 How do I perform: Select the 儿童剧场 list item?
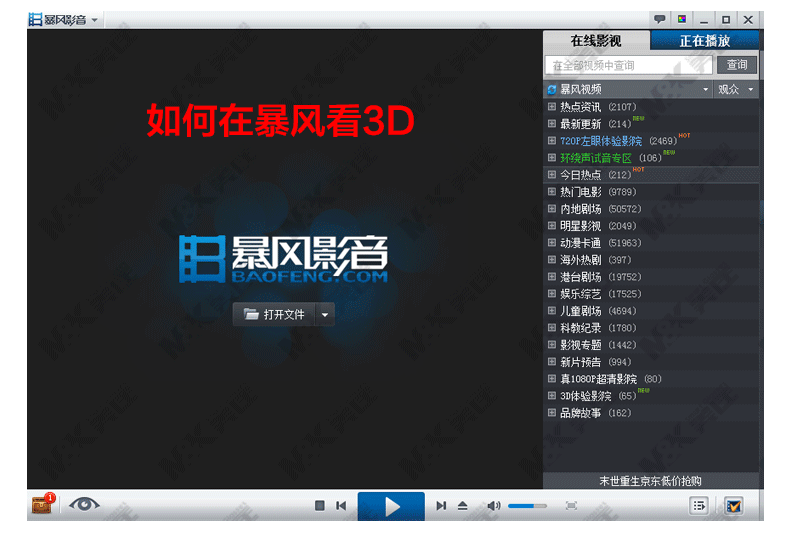pos(651,311)
